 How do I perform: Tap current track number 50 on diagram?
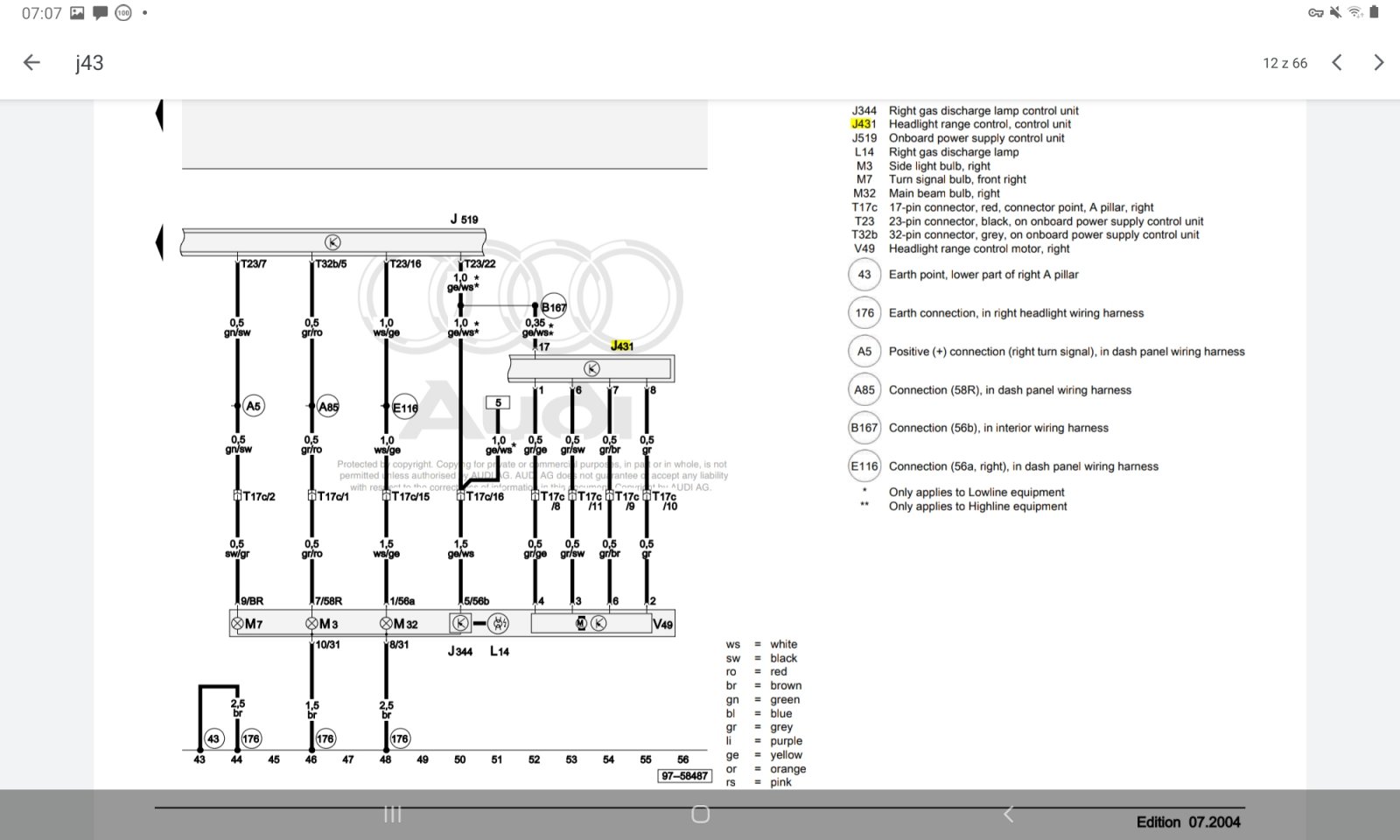[459, 759]
